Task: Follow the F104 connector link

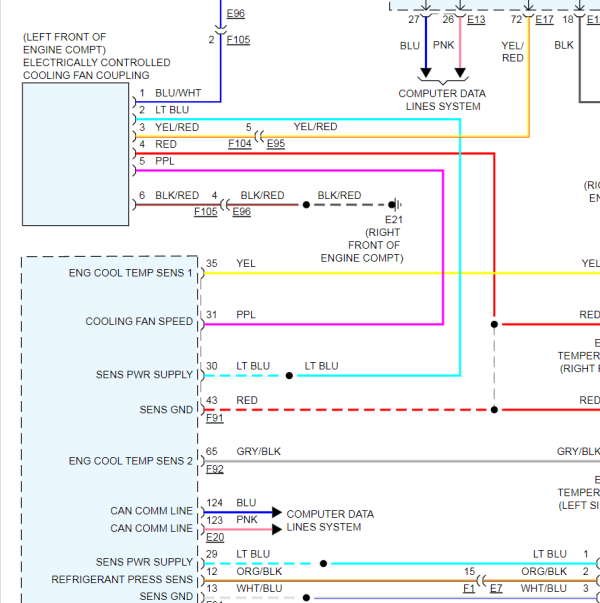Action: click(240, 144)
